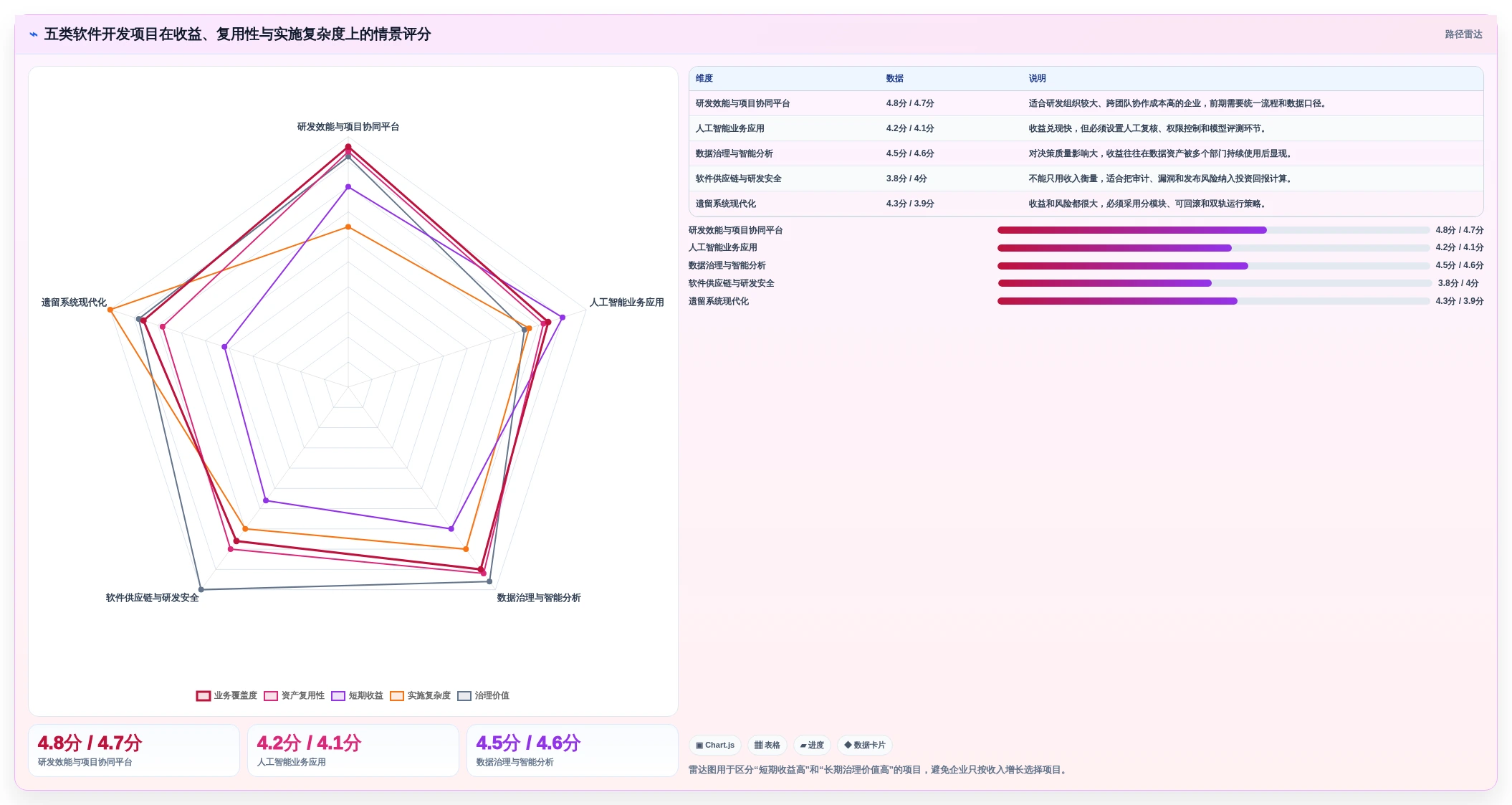Select the 人工智能业务应用 table row name
The height and width of the screenshot is (805, 1512).
[729, 128]
